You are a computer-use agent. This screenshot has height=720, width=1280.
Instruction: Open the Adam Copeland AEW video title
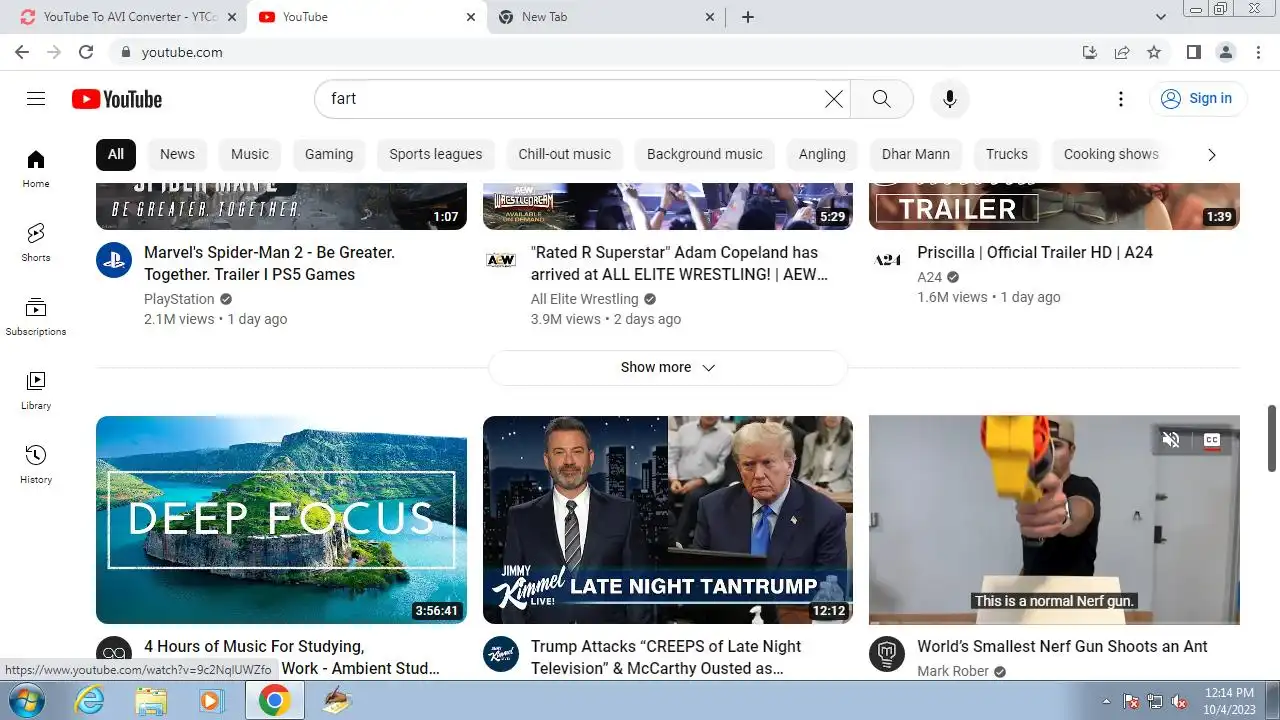coord(679,263)
